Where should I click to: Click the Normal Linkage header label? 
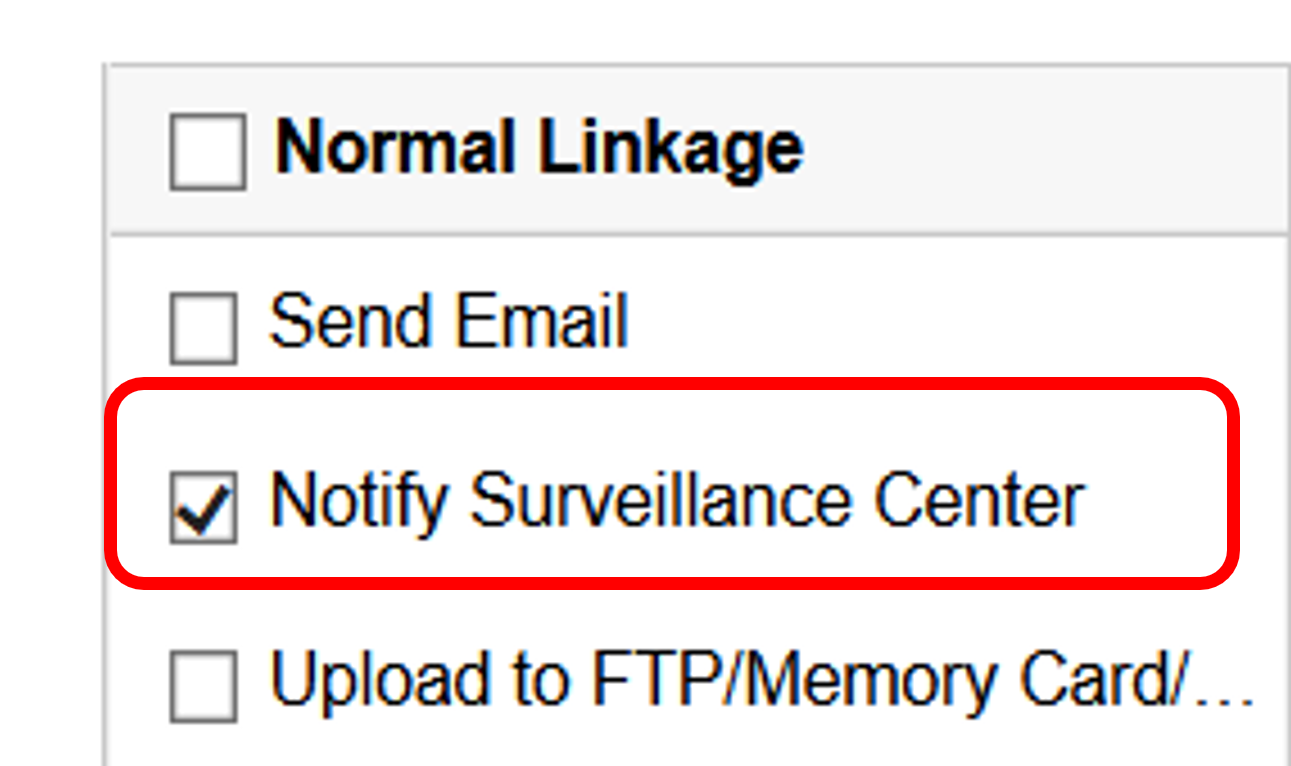pos(538,148)
